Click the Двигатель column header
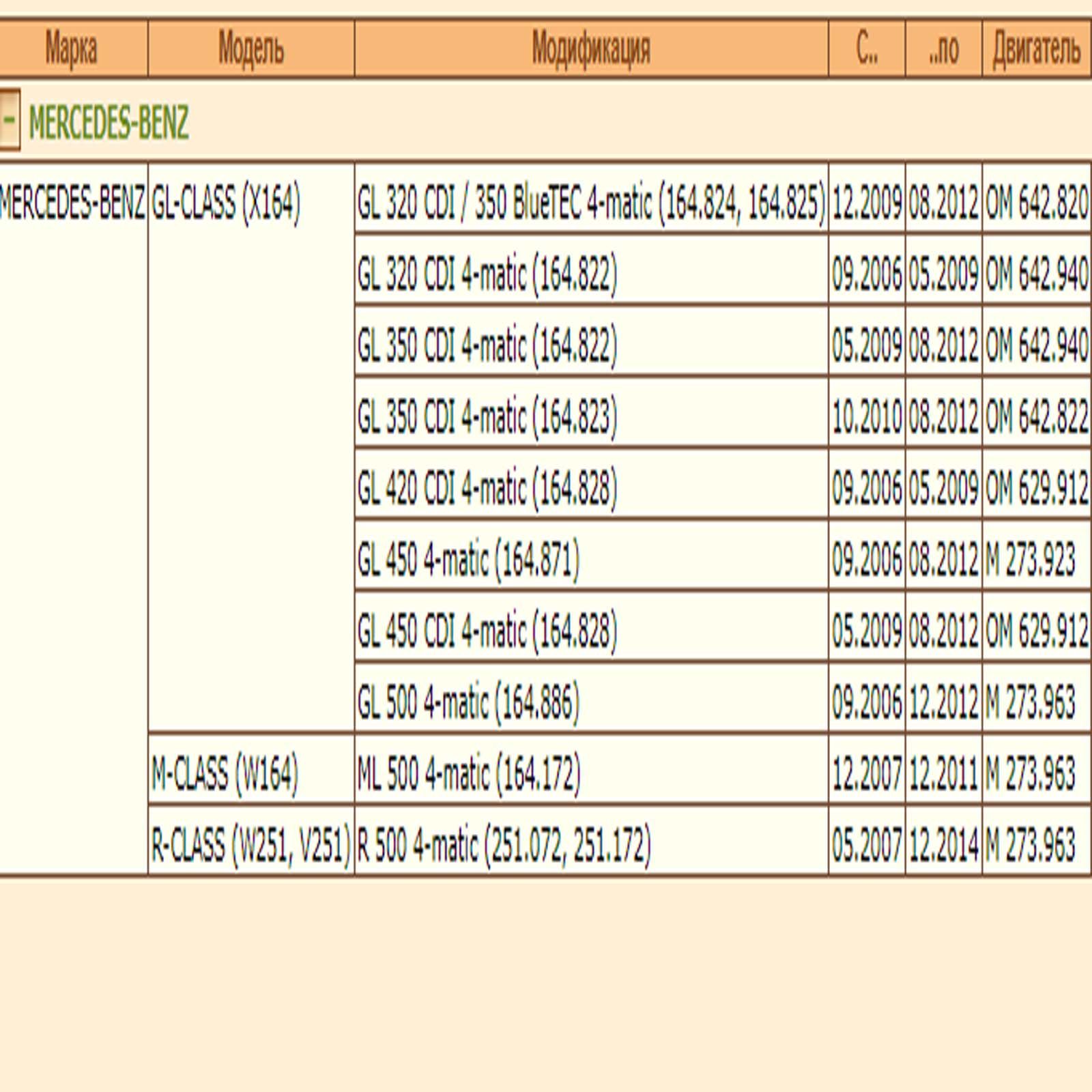1092x1092 pixels. click(x=1036, y=49)
